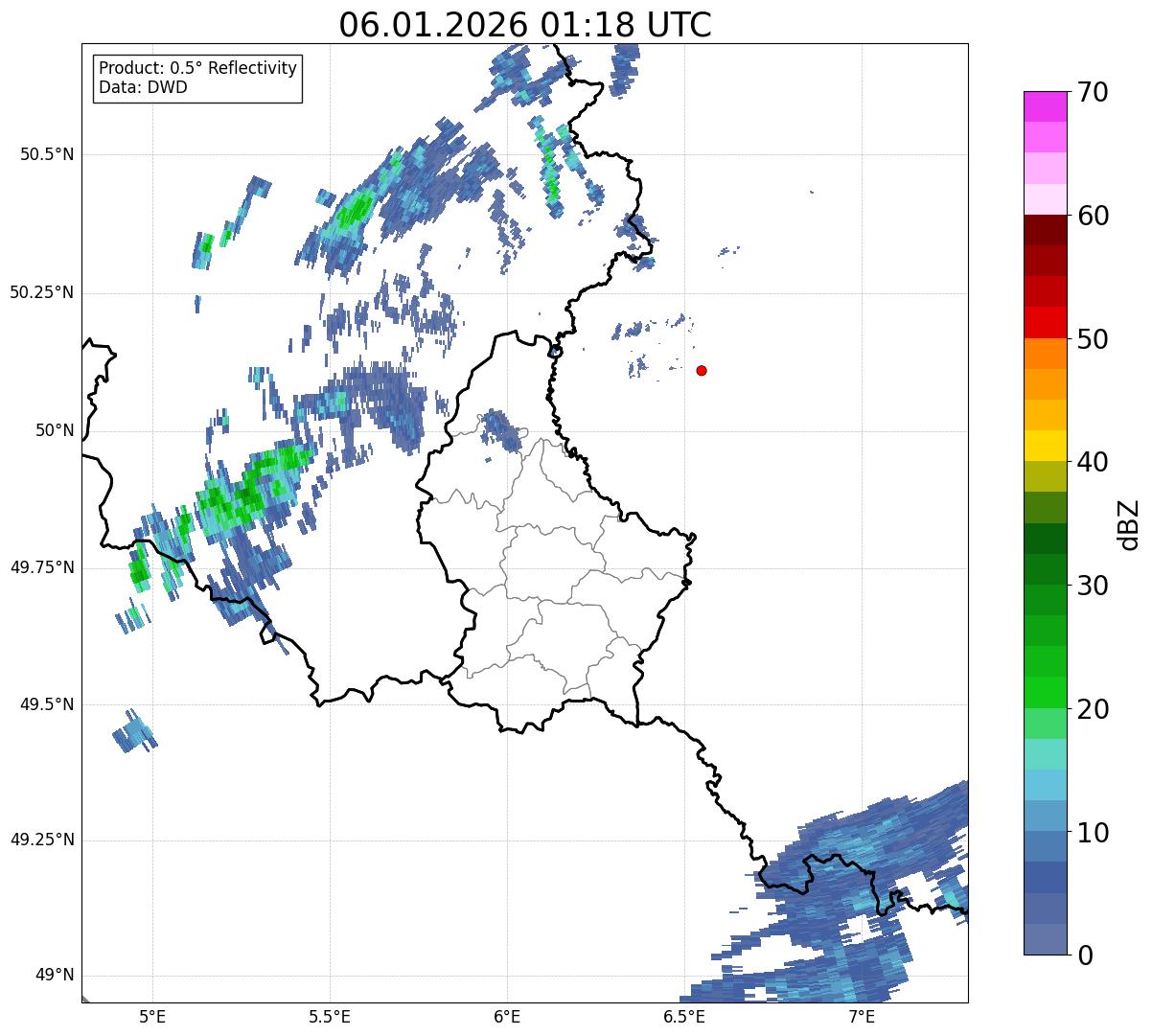Screen dimensions: 1152x1036
Task: Click the 0 tick on the colorbar
Action: [1084, 955]
